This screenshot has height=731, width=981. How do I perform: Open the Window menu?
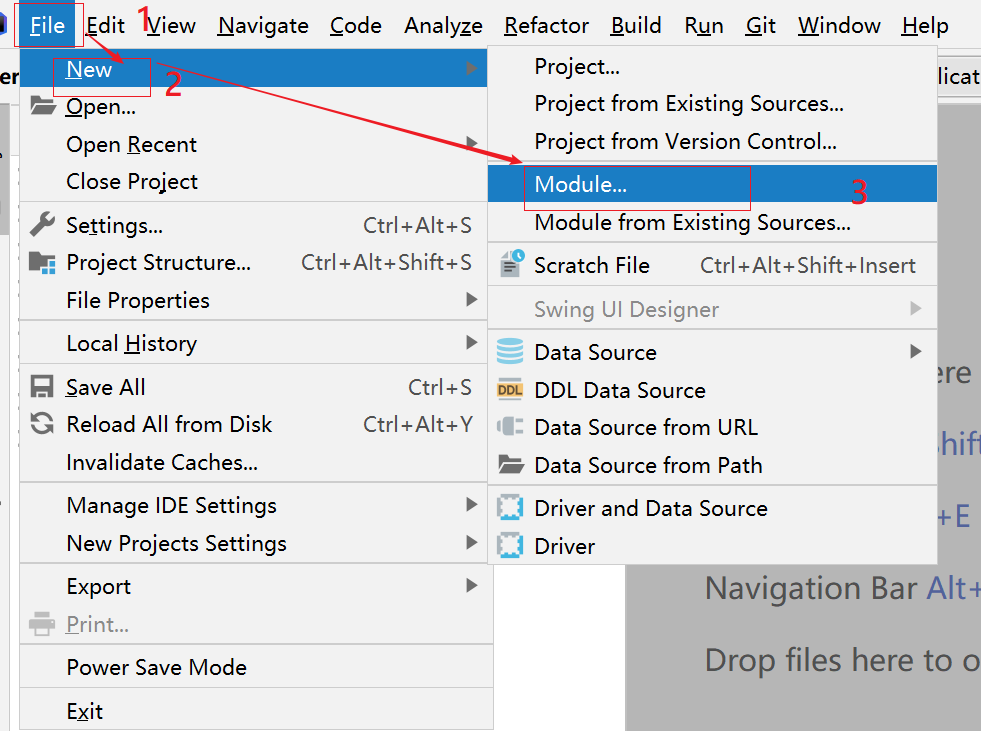839,26
